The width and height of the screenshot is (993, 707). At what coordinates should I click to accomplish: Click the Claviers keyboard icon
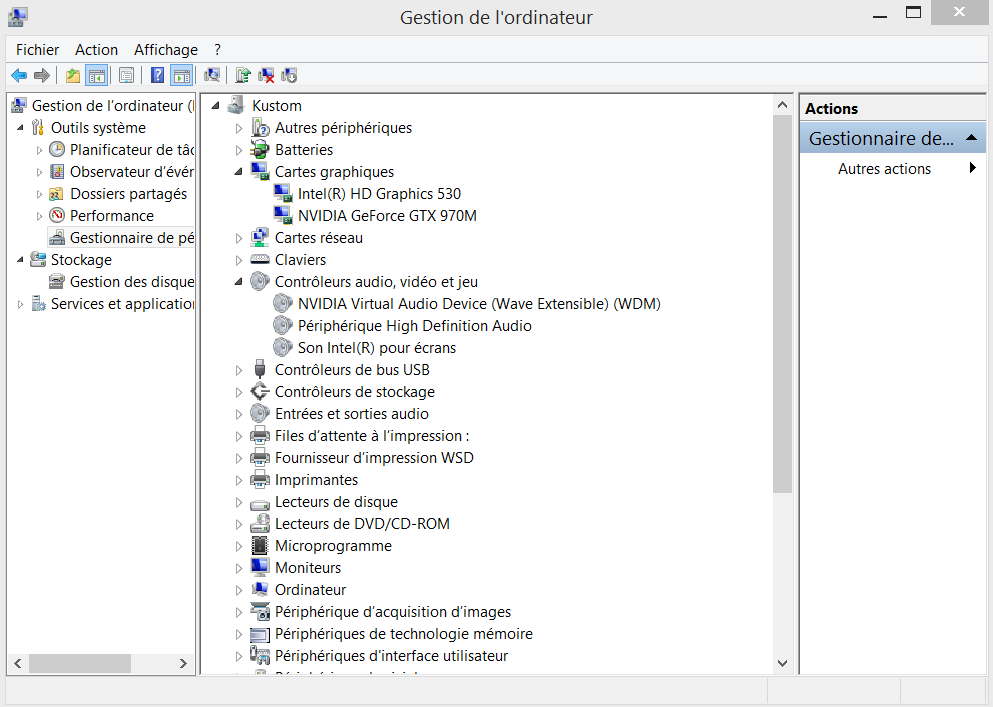260,260
